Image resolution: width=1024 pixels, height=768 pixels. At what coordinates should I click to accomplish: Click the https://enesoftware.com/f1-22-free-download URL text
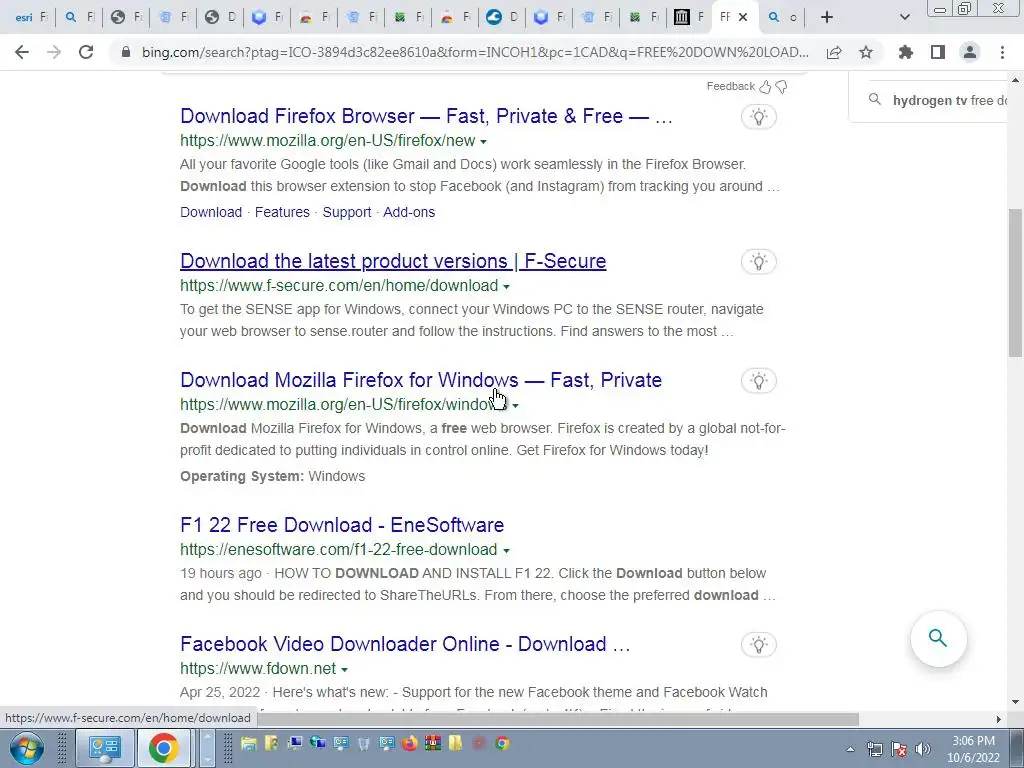coord(338,550)
